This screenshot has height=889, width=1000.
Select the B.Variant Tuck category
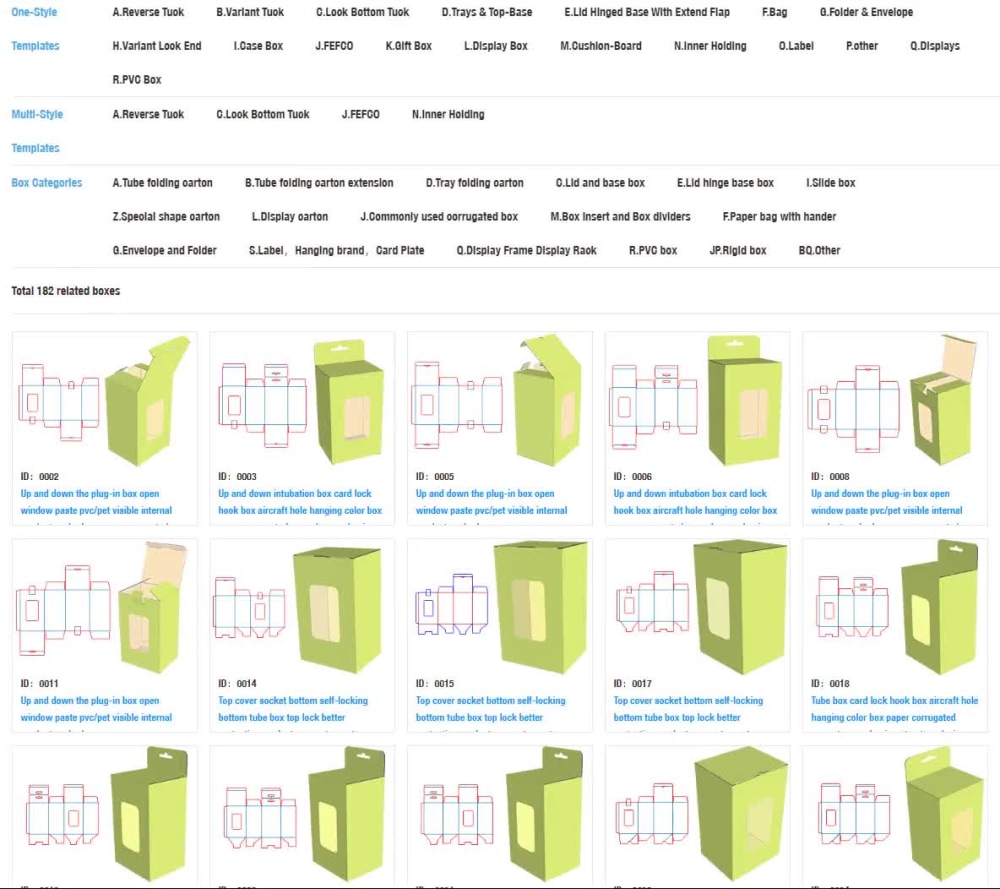tap(249, 12)
